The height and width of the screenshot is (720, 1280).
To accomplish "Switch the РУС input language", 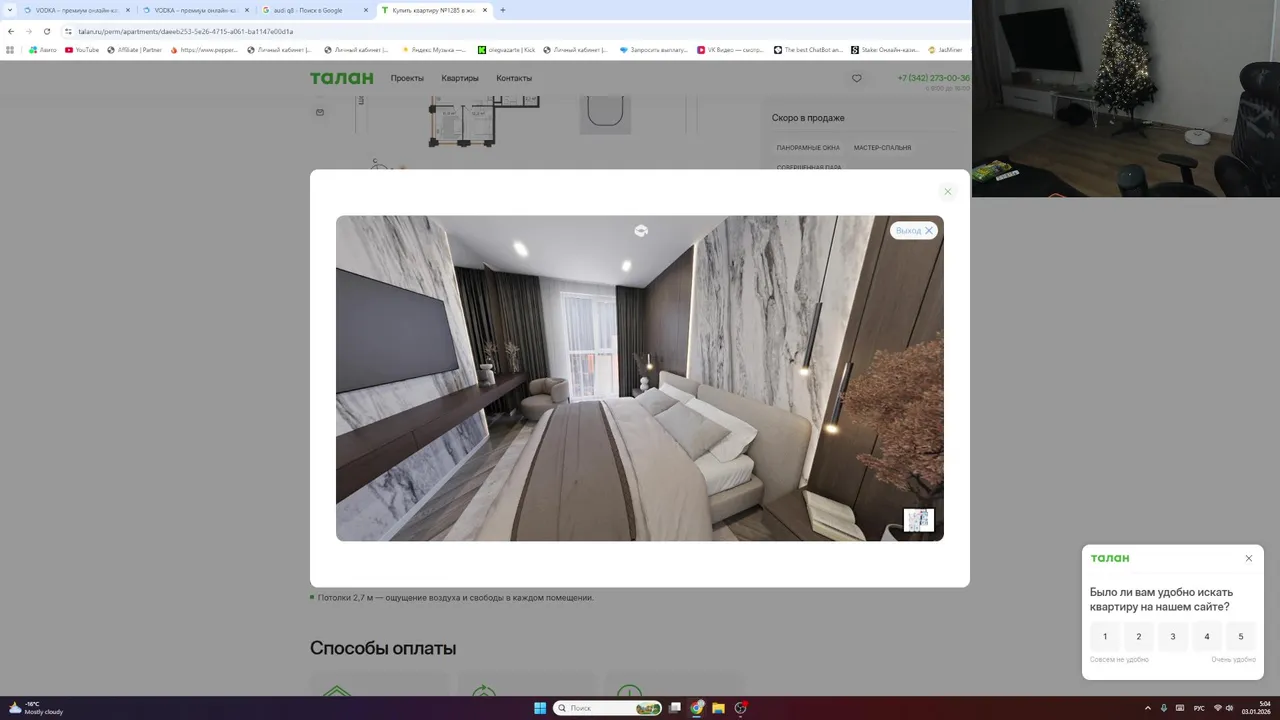I will point(1199,708).
